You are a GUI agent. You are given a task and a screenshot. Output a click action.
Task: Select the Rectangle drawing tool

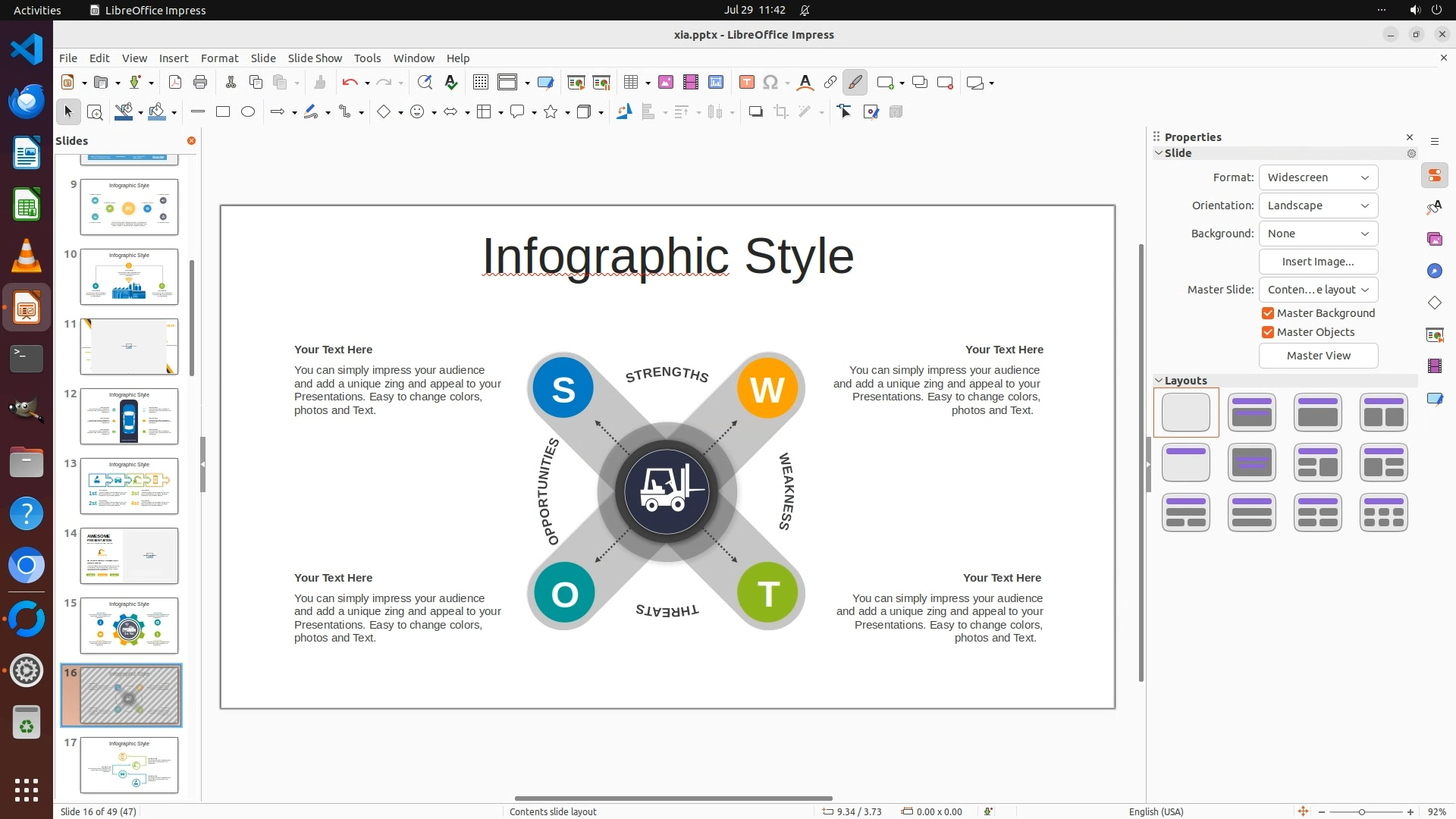tap(223, 112)
